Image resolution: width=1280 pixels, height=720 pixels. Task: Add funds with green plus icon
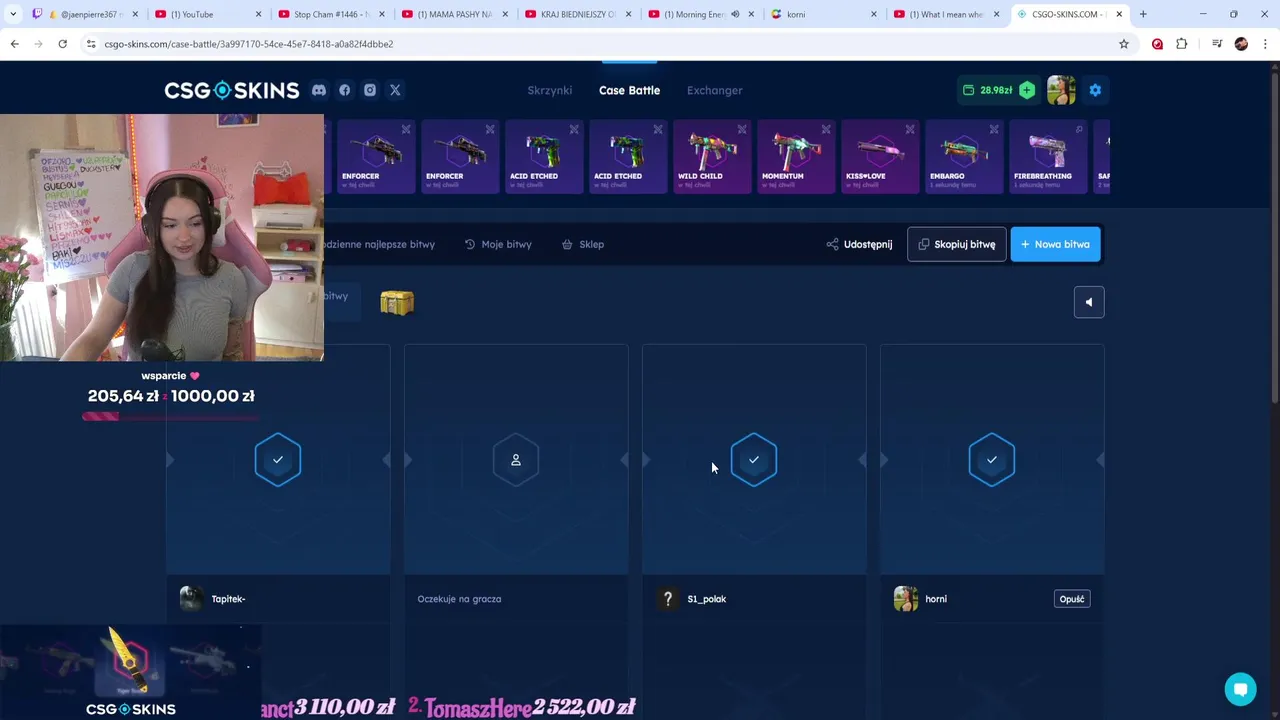tap(1027, 90)
